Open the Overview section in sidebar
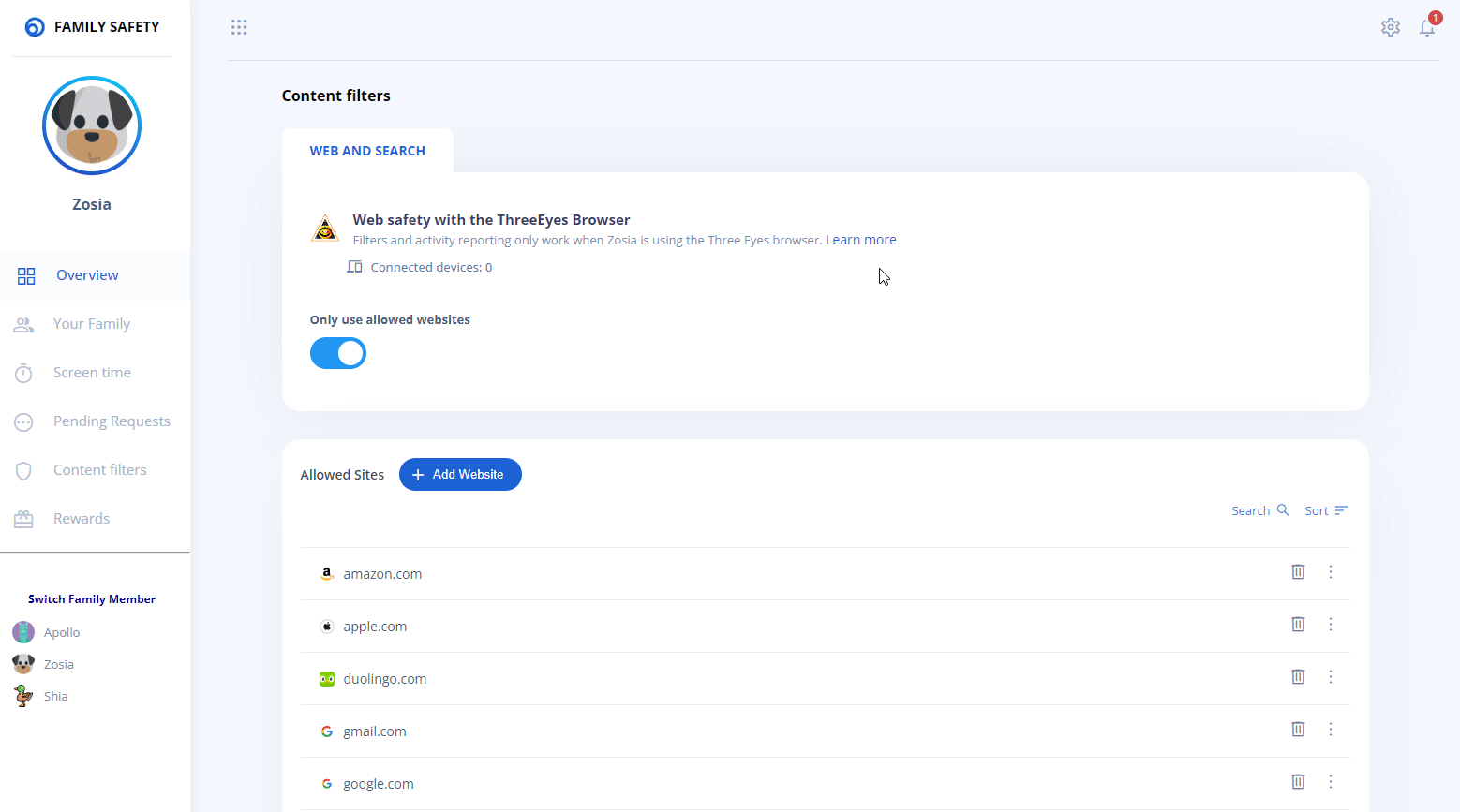The image size is (1460, 812). point(86,274)
